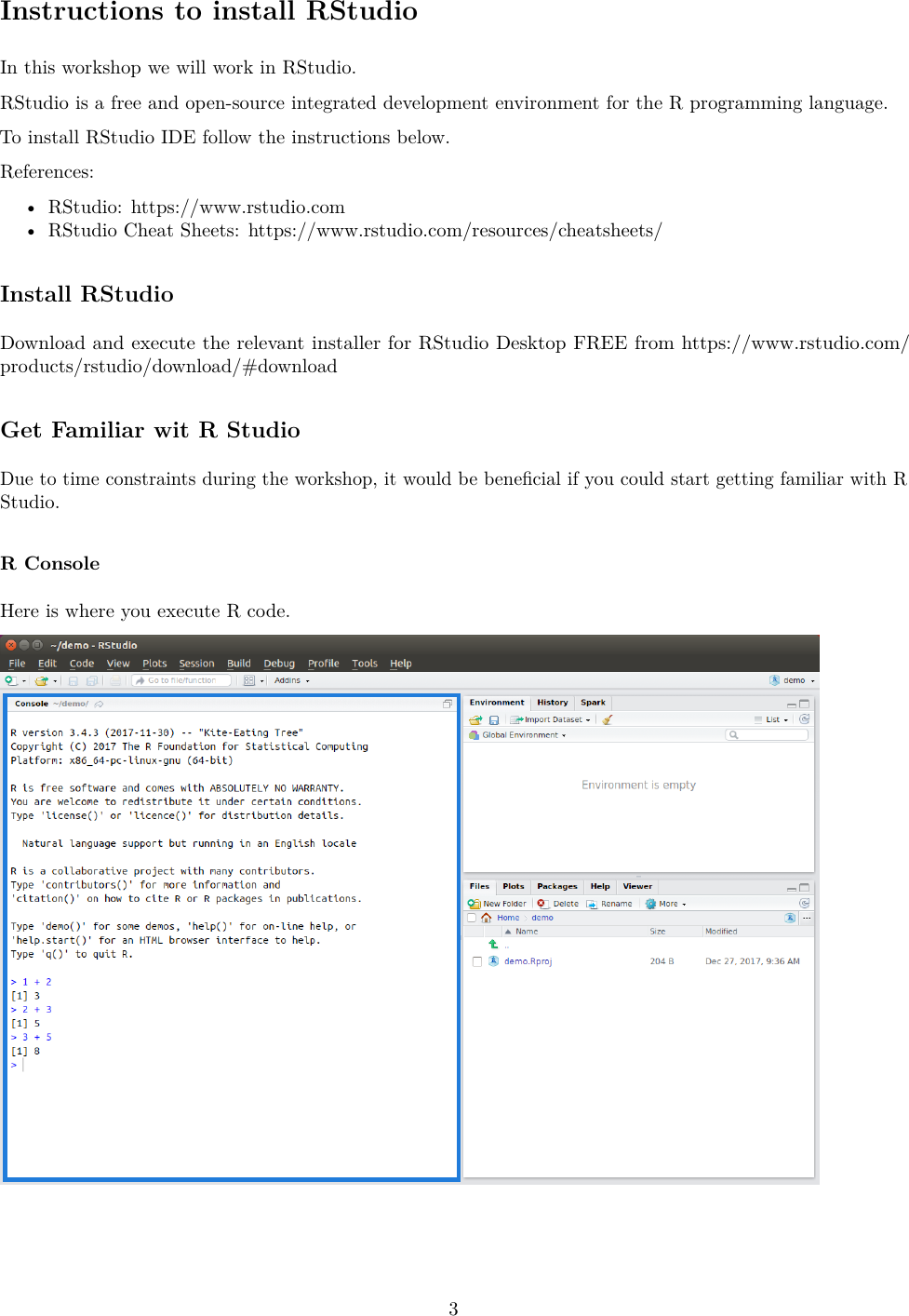Maximize the Console pane
This screenshot has height=1316, width=909.
click(448, 704)
